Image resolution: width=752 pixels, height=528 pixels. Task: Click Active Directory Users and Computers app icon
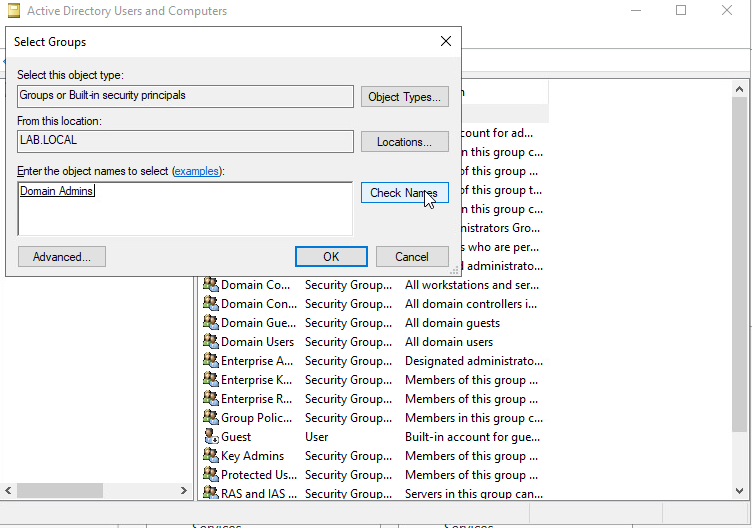[x=14, y=11]
